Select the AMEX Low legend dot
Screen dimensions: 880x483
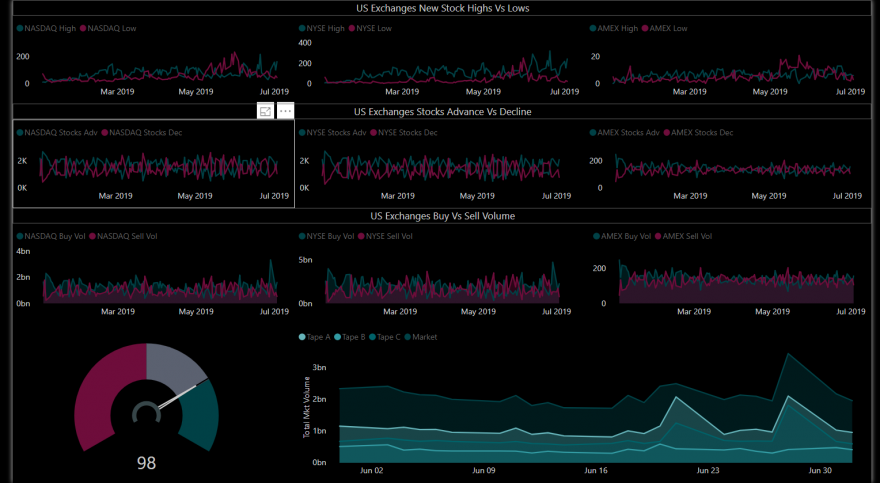point(645,28)
